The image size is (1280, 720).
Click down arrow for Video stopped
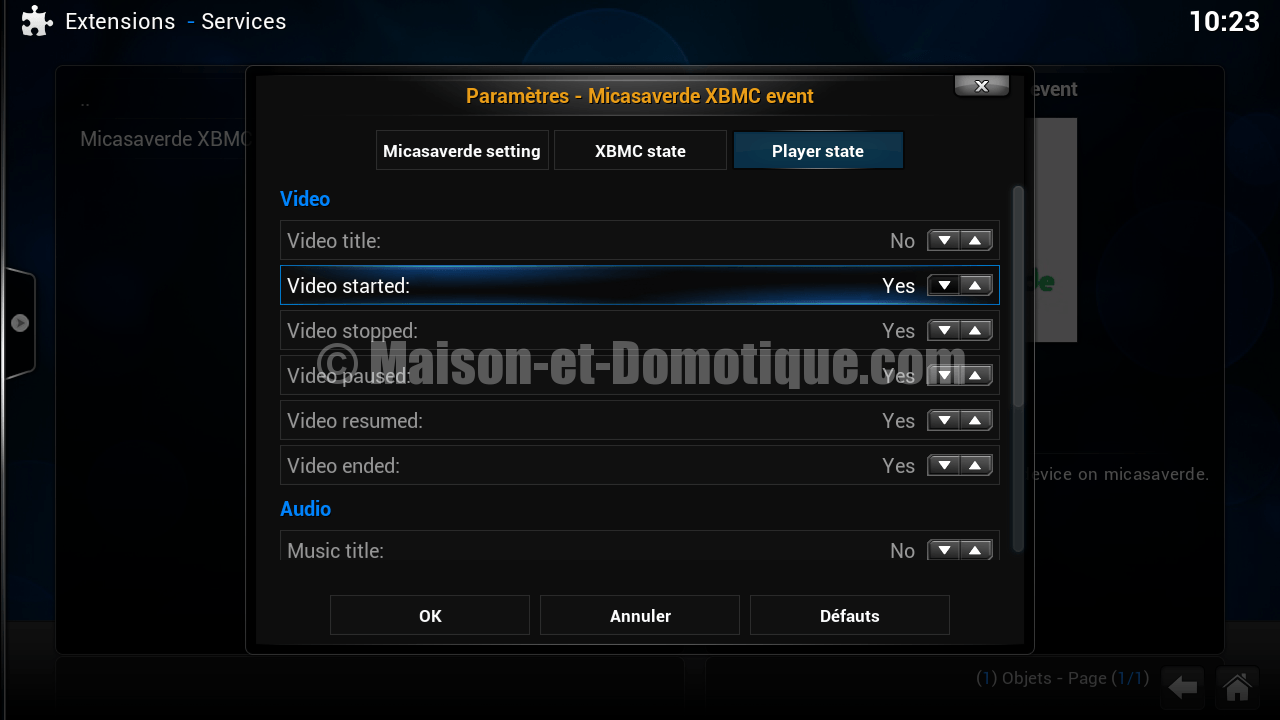[944, 330]
